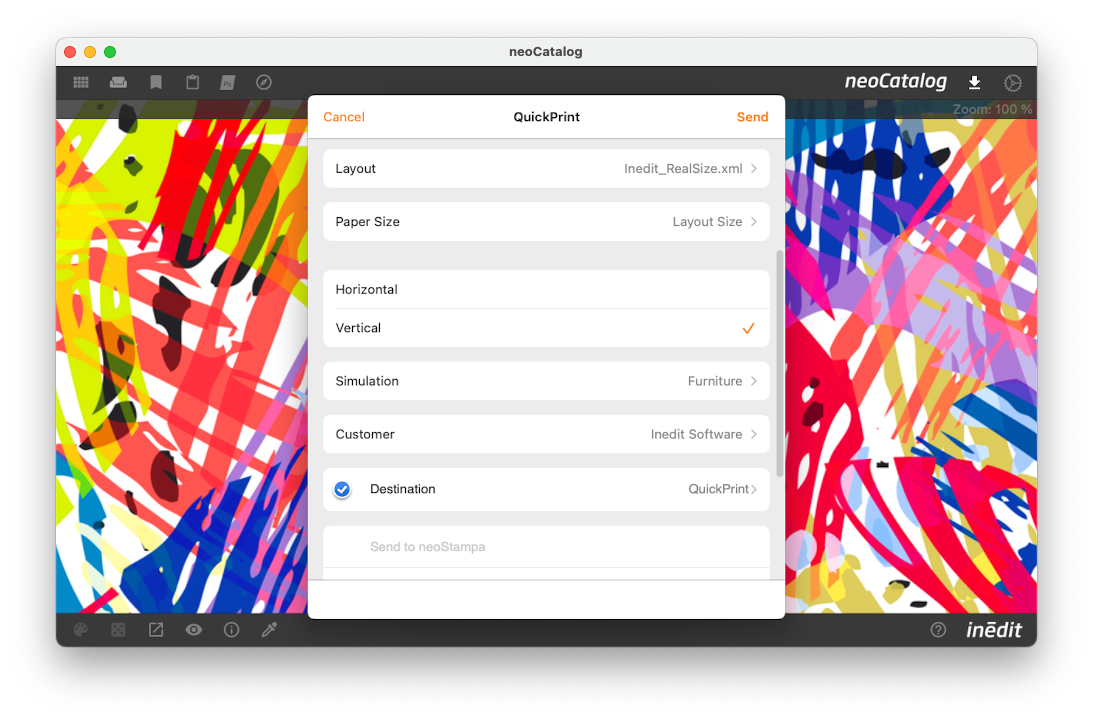Screen dimensions: 1093x721
Task: Click the inedit logo at bottom right
Action: (x=994, y=630)
